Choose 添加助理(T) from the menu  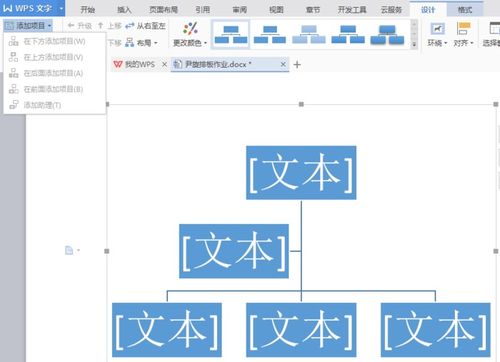click(54, 105)
